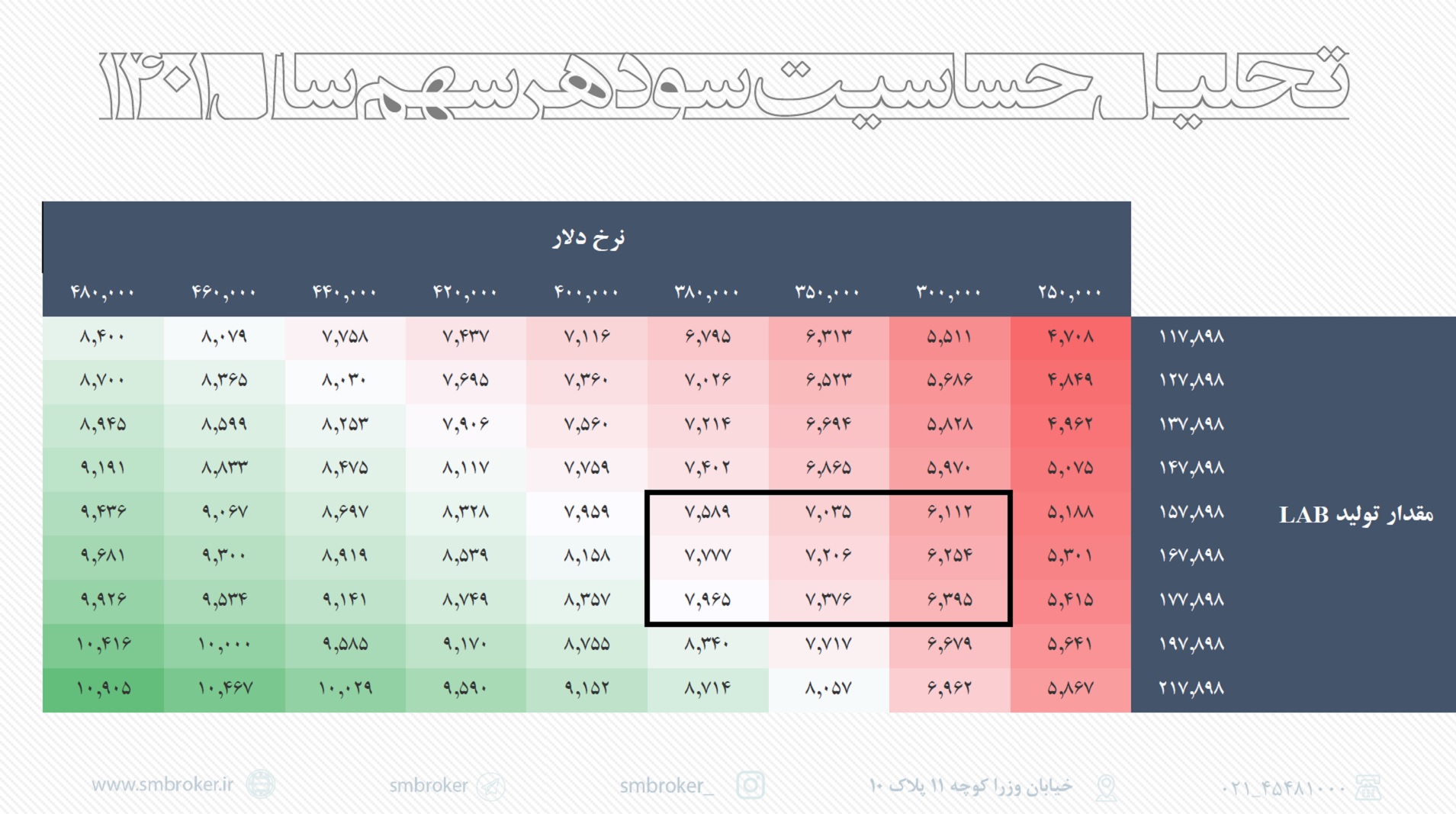Click the 'نرخ دلار' table header
This screenshot has width=1456, height=814.
click(587, 239)
